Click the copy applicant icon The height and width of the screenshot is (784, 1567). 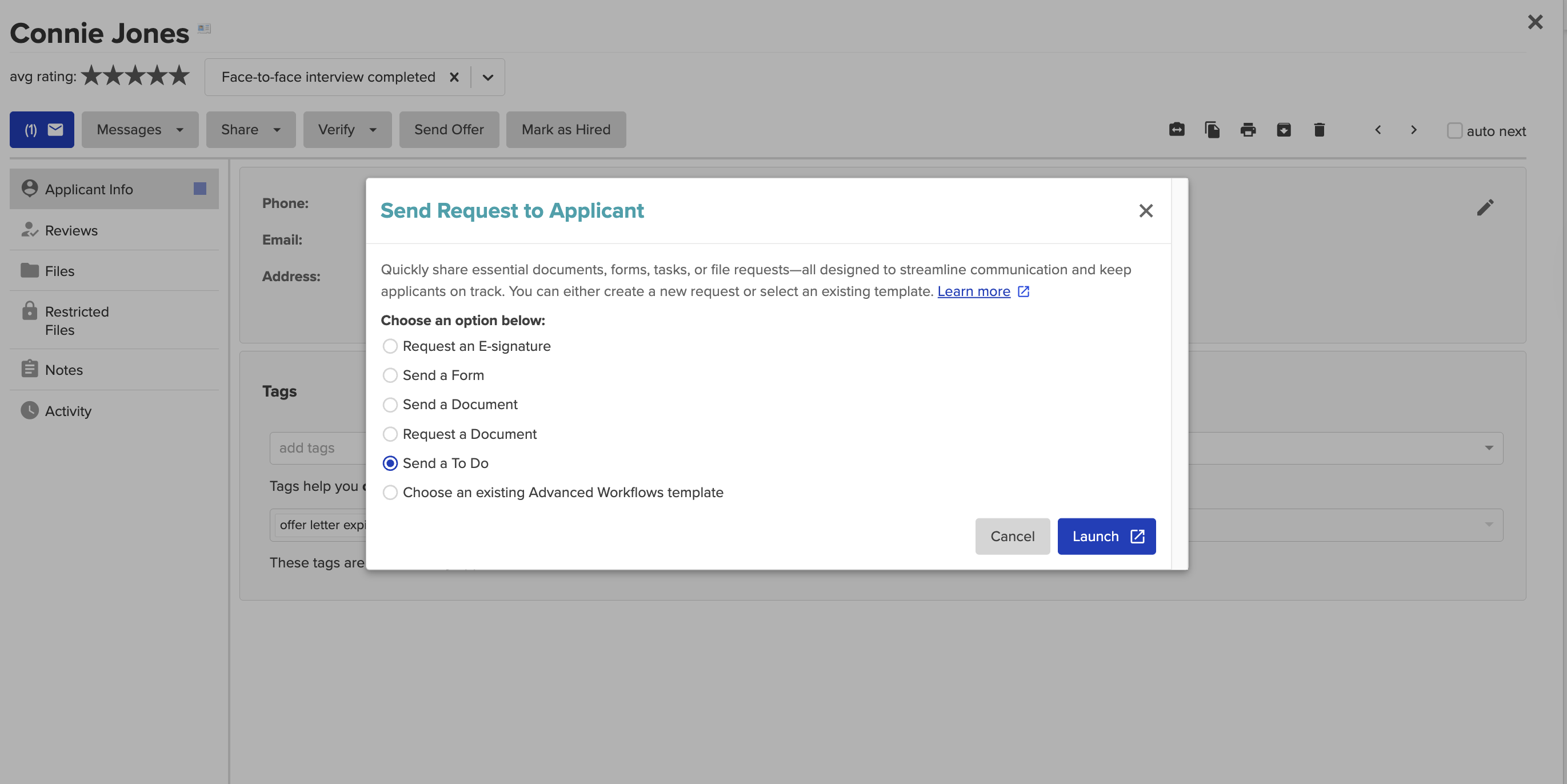[1212, 130]
